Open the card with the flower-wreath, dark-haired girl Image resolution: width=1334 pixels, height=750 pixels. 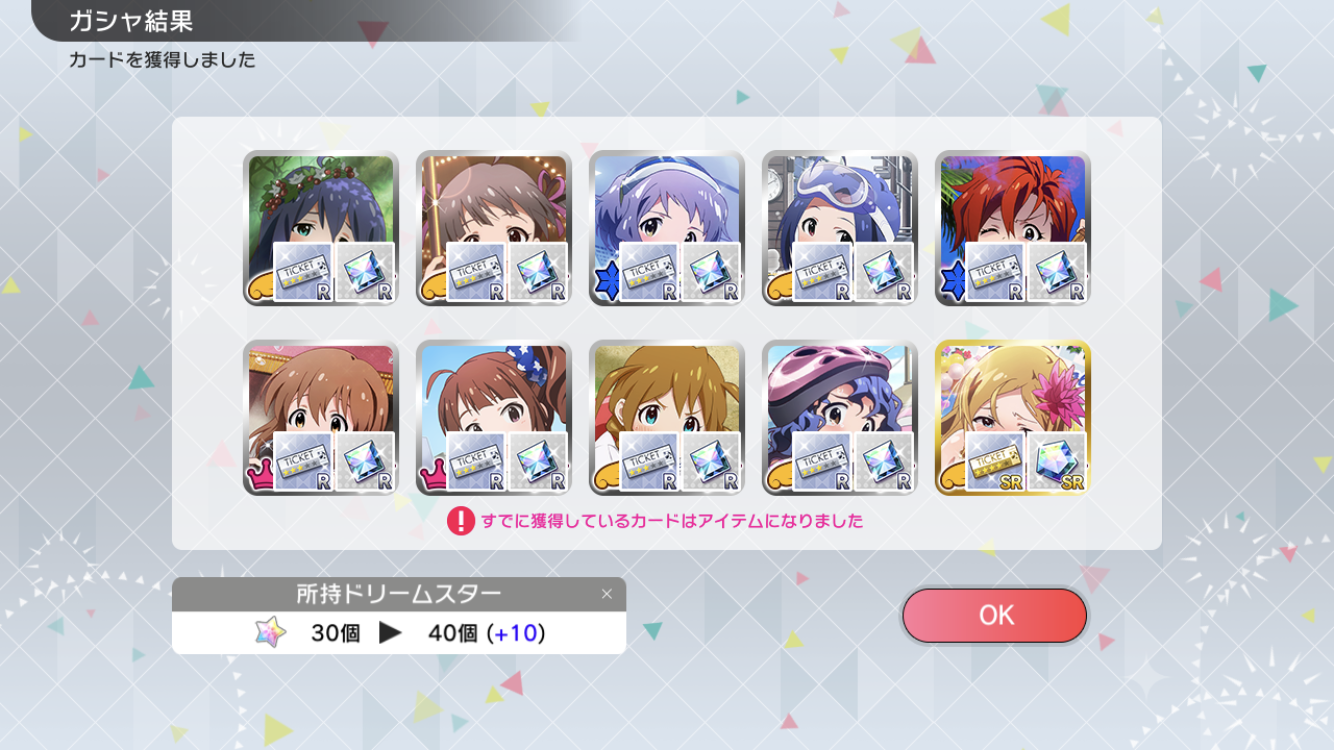click(x=321, y=228)
